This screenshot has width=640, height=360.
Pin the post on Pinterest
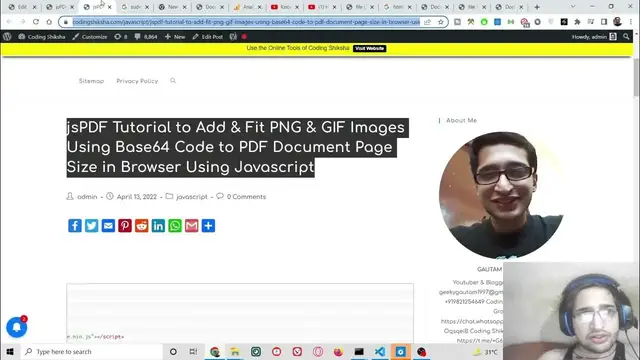point(125,226)
